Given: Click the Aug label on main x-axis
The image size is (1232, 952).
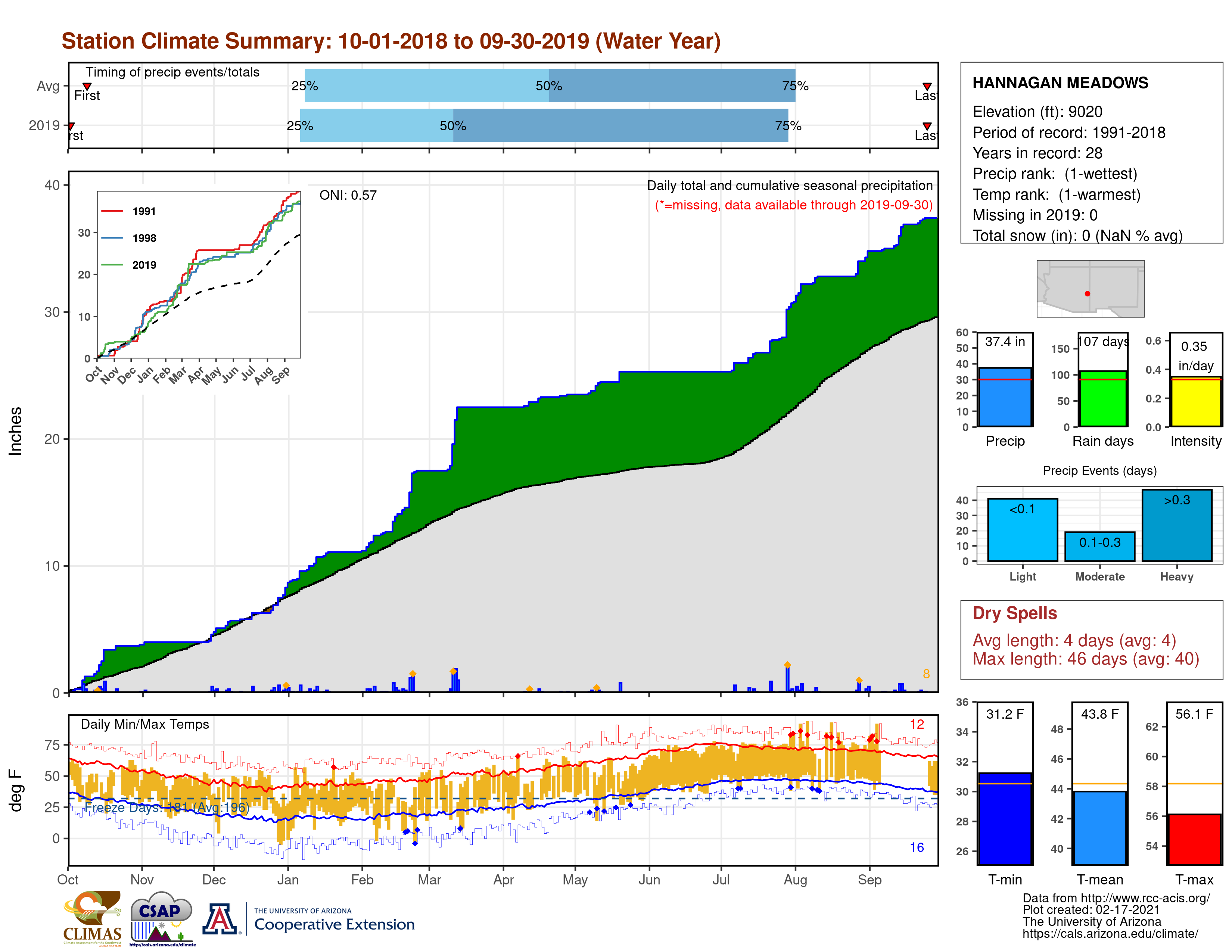Looking at the screenshot, I should pyautogui.click(x=795, y=880).
